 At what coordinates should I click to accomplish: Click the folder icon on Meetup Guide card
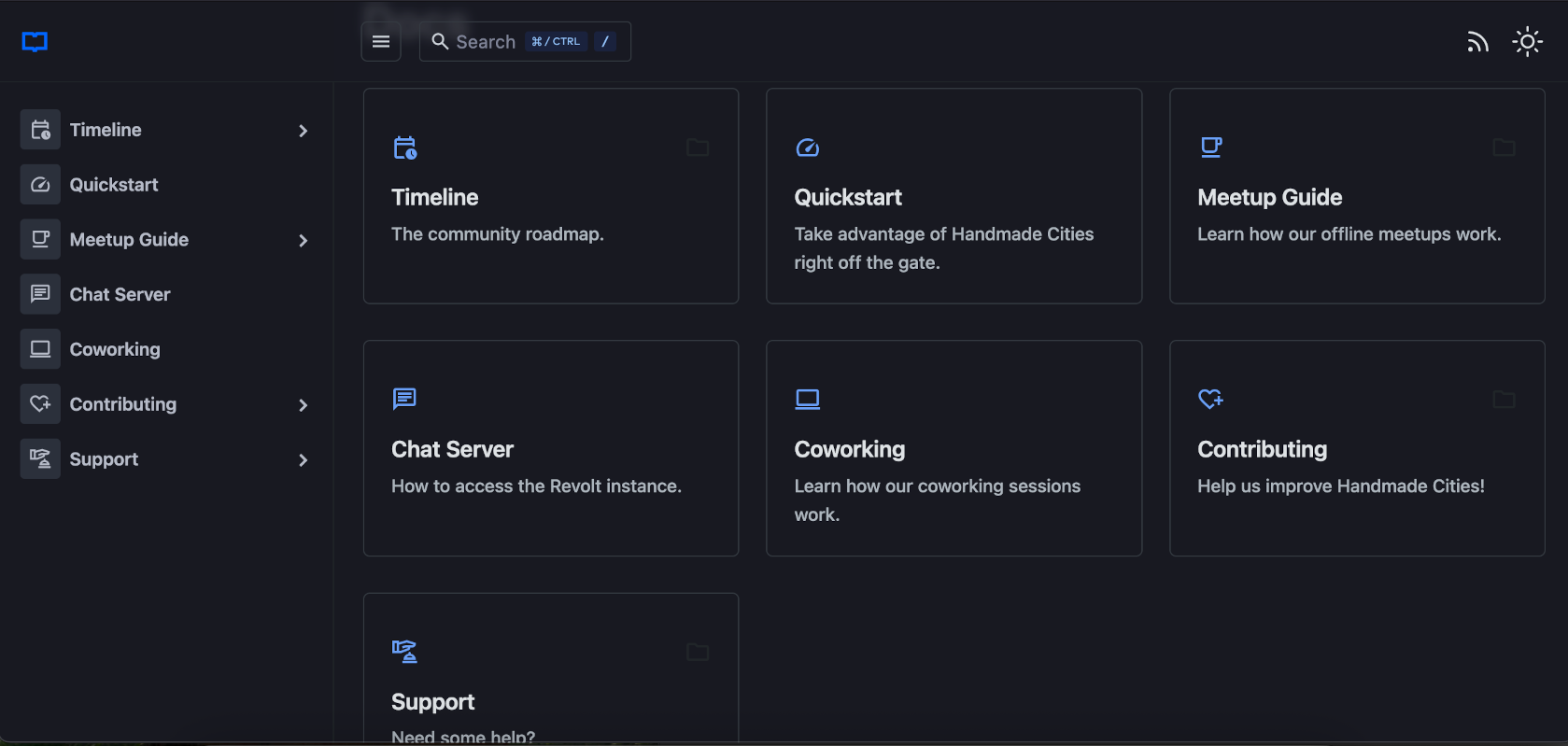pyautogui.click(x=1504, y=148)
